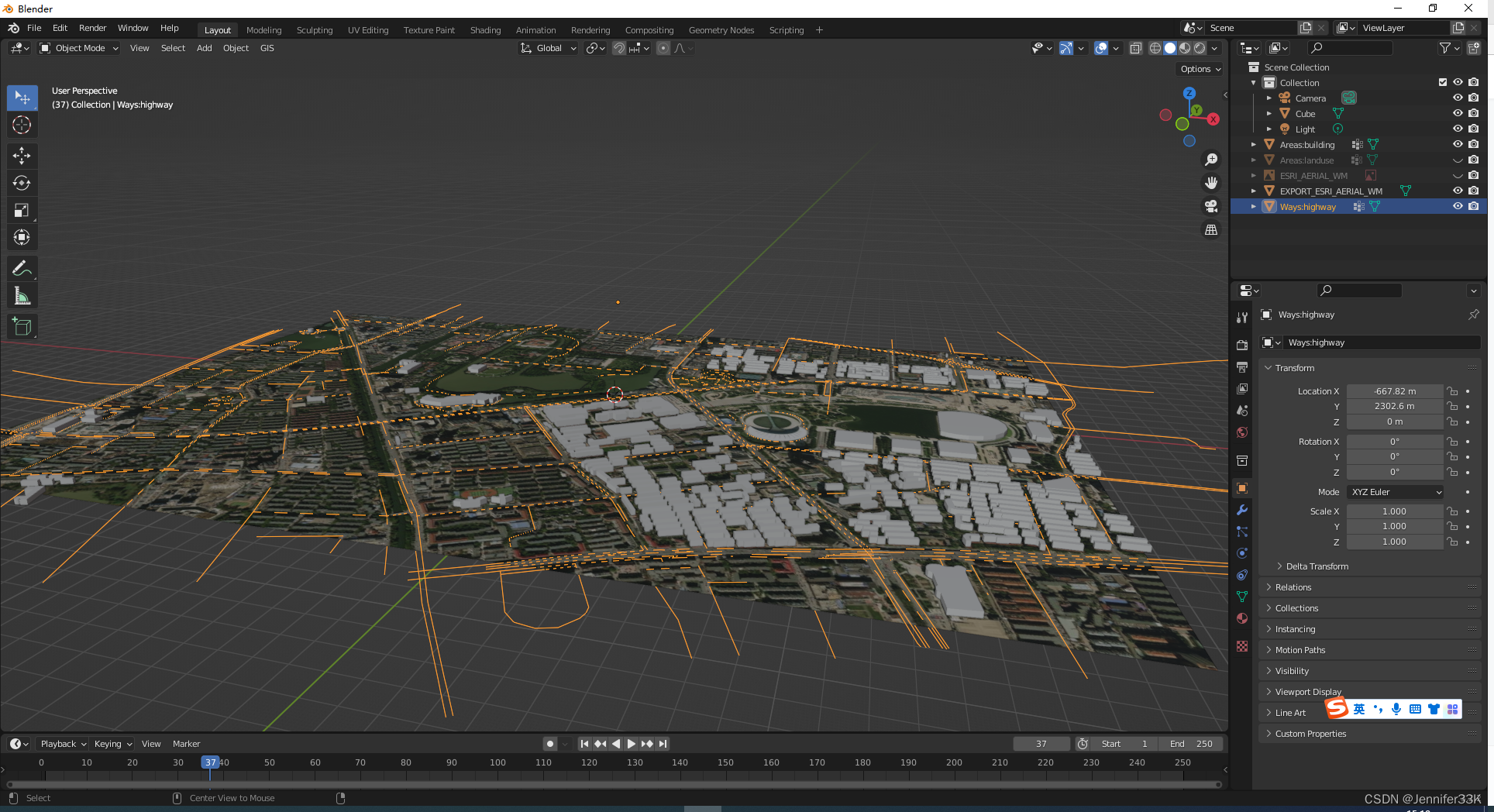Image resolution: width=1494 pixels, height=812 pixels.
Task: Toggle Collection exclude checkbox in outliner
Action: click(x=1442, y=82)
